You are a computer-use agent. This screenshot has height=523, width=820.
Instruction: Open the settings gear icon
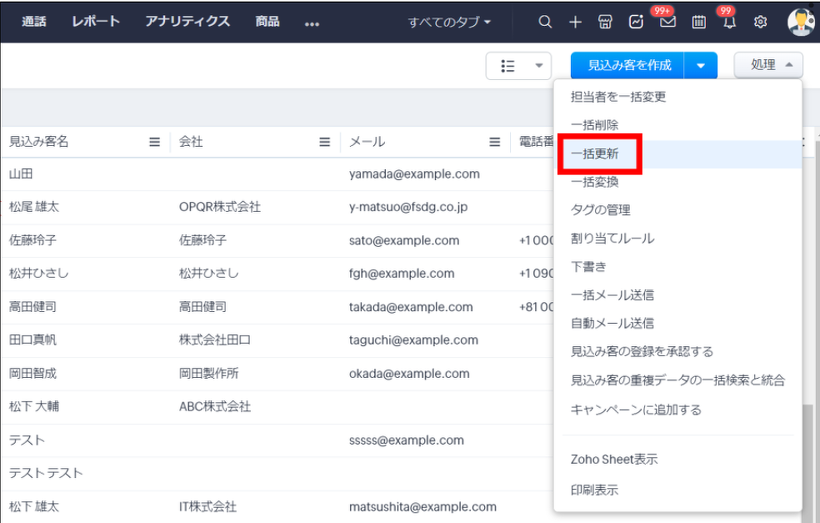click(760, 22)
